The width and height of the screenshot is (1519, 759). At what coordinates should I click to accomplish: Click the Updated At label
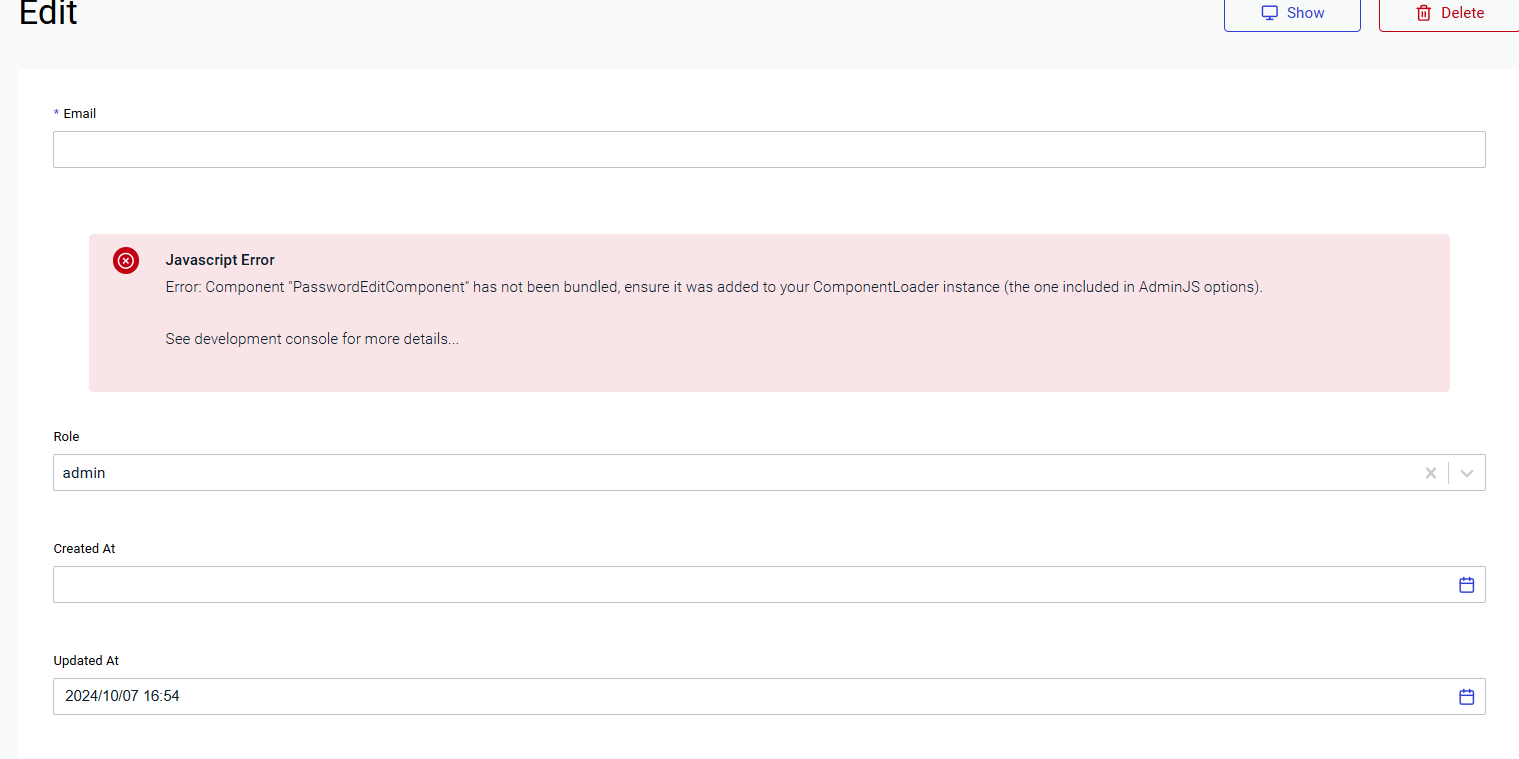coord(86,661)
